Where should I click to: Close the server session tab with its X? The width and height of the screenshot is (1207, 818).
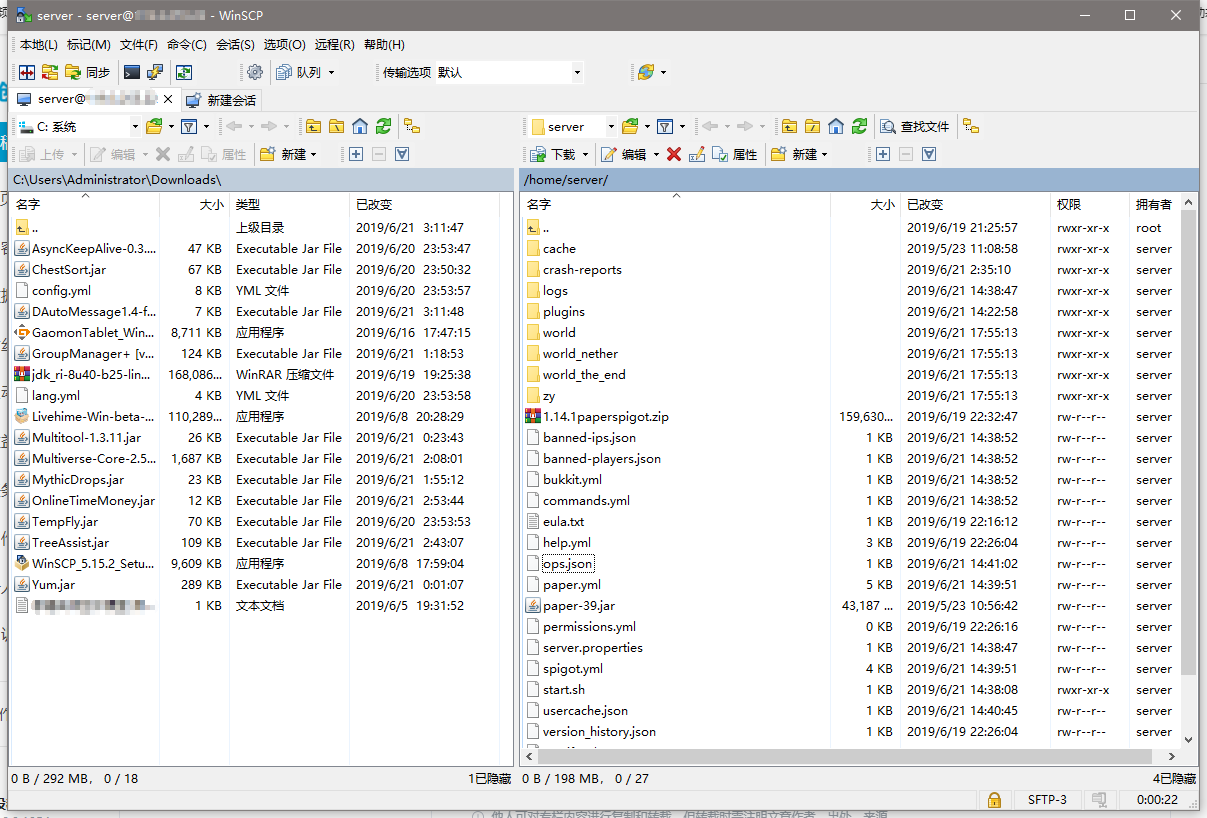coord(168,99)
